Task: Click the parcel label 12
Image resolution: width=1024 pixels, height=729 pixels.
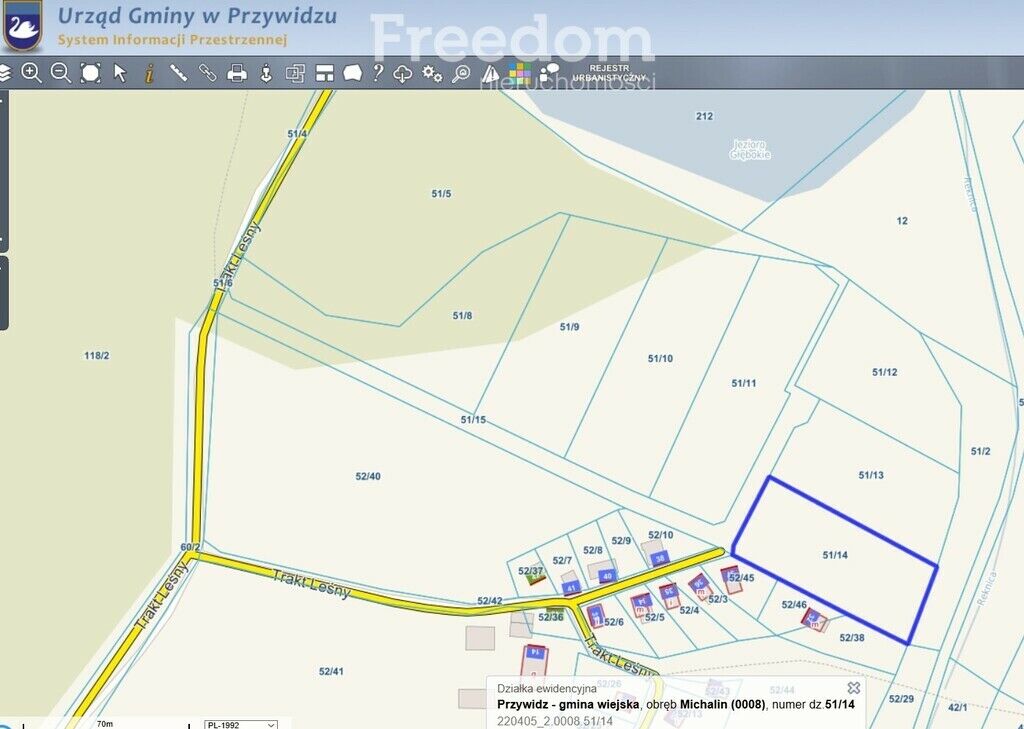Action: (903, 221)
